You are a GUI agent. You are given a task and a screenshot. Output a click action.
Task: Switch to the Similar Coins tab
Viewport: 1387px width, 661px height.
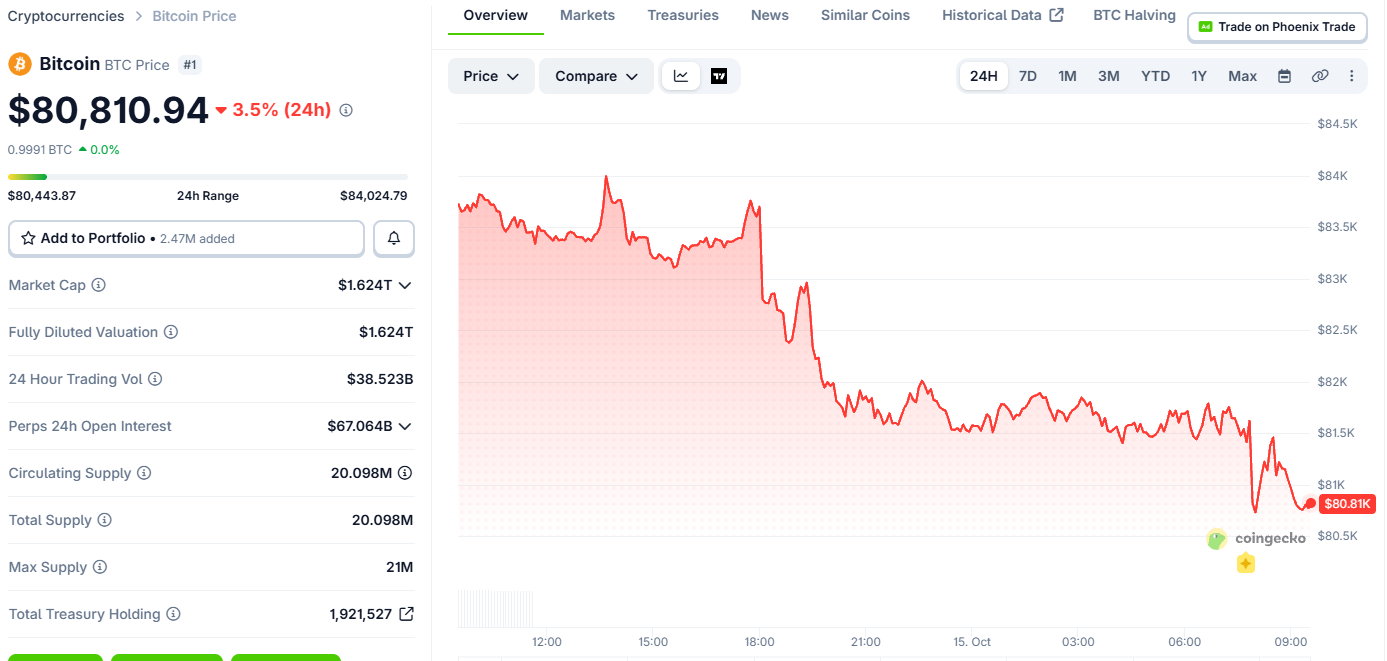point(865,15)
